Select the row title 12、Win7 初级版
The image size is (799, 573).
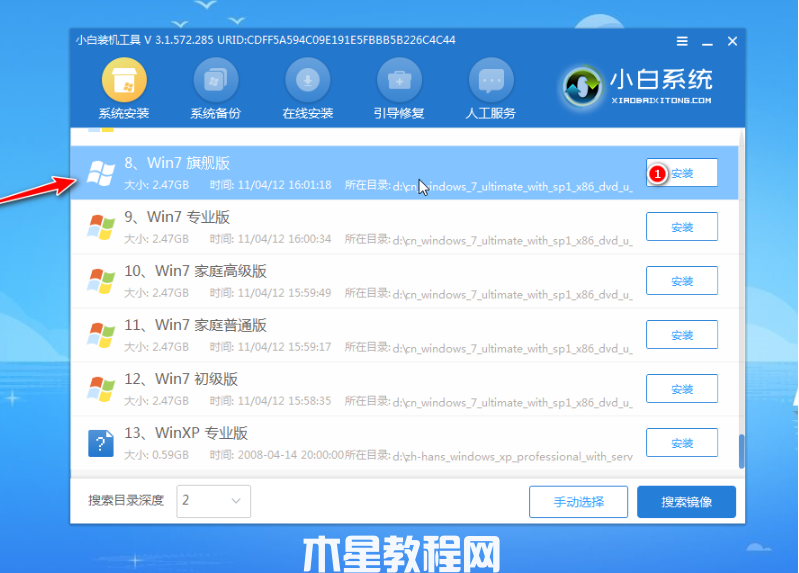pyautogui.click(x=181, y=379)
